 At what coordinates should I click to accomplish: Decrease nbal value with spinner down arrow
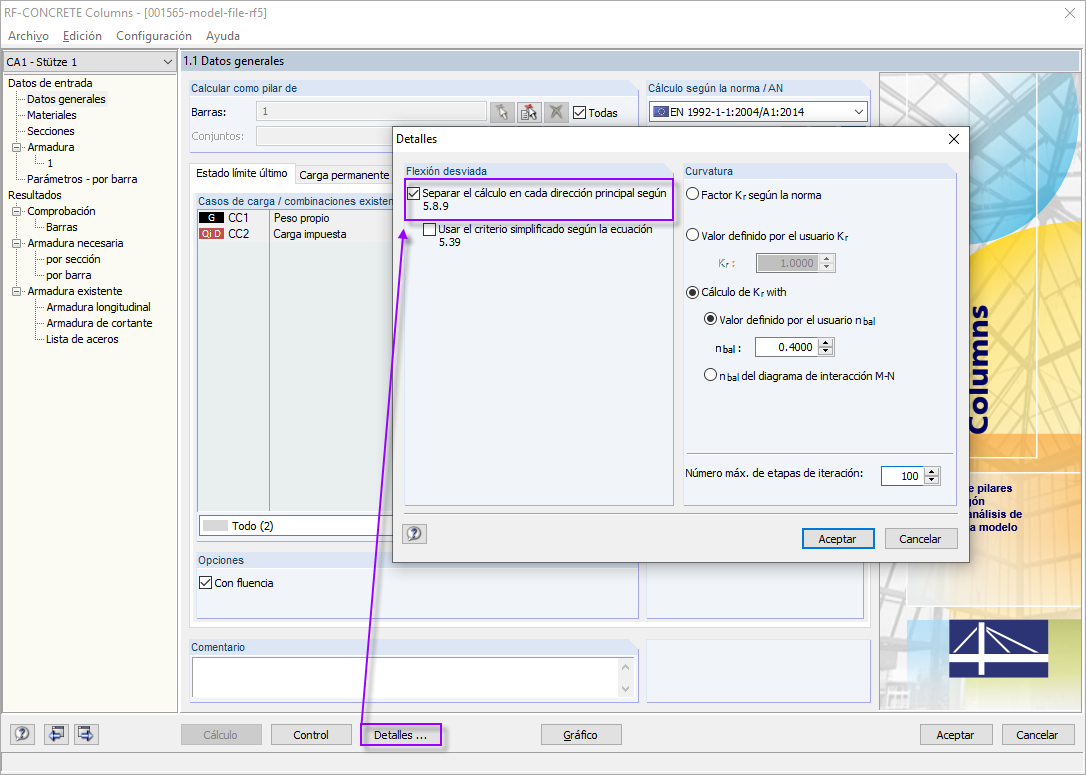click(826, 351)
